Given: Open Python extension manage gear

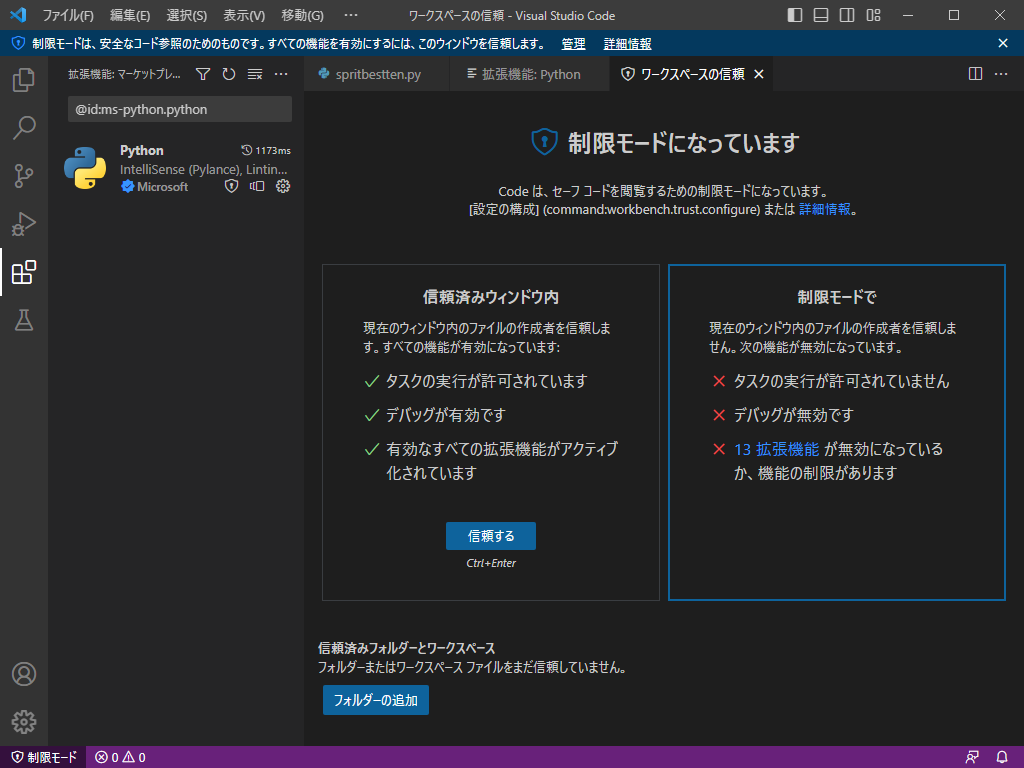Looking at the screenshot, I should point(283,186).
